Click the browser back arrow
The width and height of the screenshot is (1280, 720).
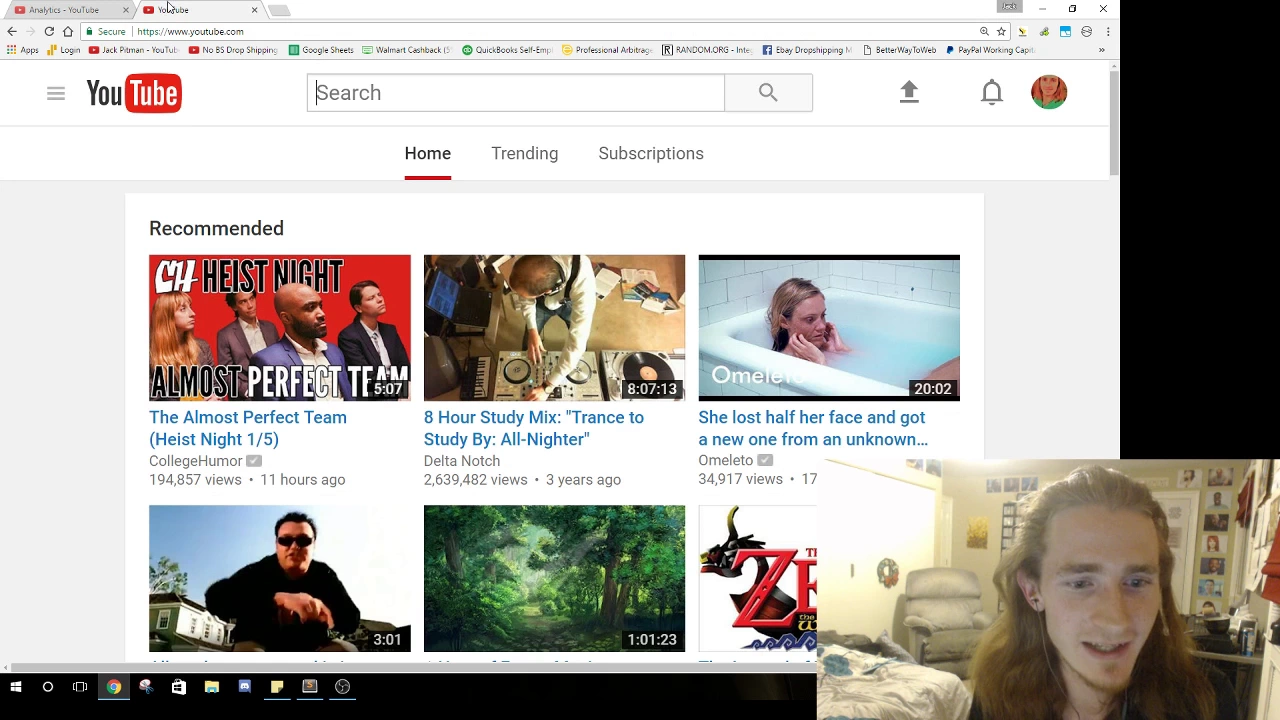tap(12, 31)
